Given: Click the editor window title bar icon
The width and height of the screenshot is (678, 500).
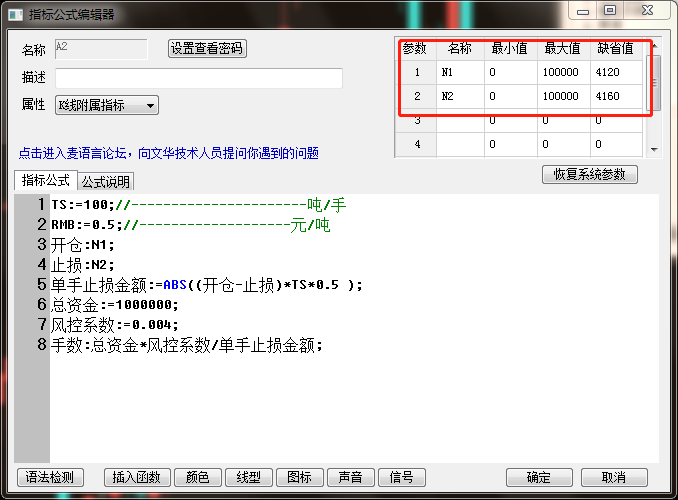Looking at the screenshot, I should [x=14, y=14].
